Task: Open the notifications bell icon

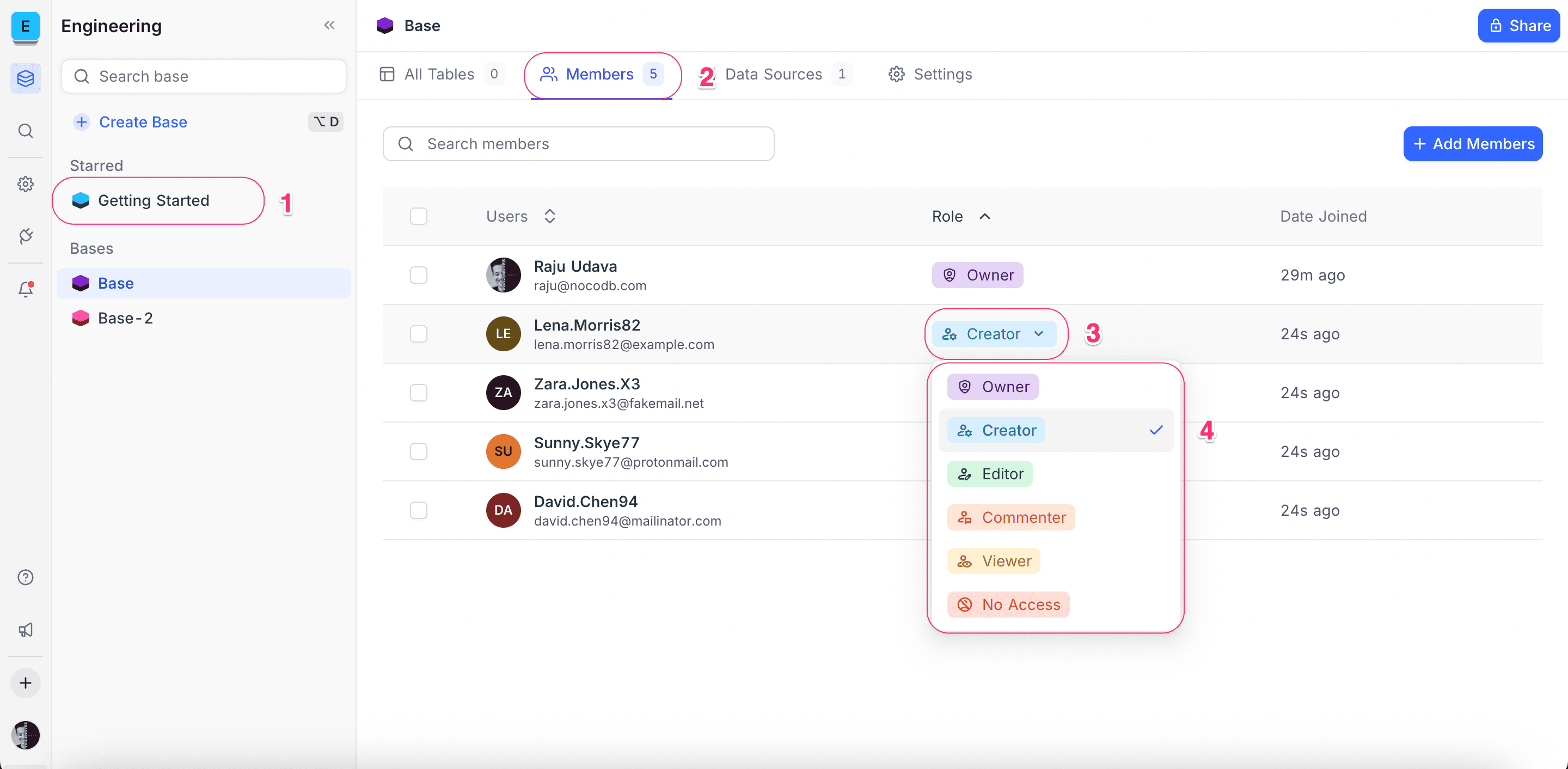Action: tap(25, 289)
